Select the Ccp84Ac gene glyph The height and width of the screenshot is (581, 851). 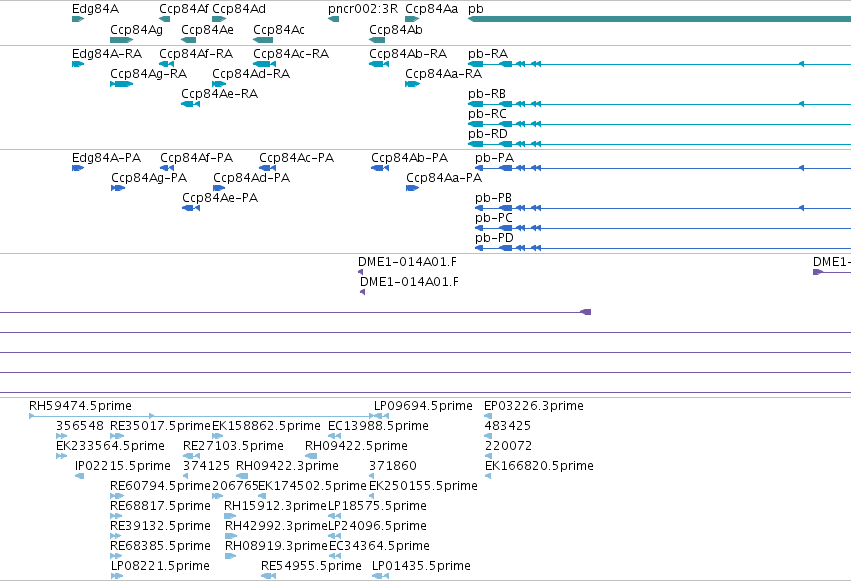coord(263,40)
